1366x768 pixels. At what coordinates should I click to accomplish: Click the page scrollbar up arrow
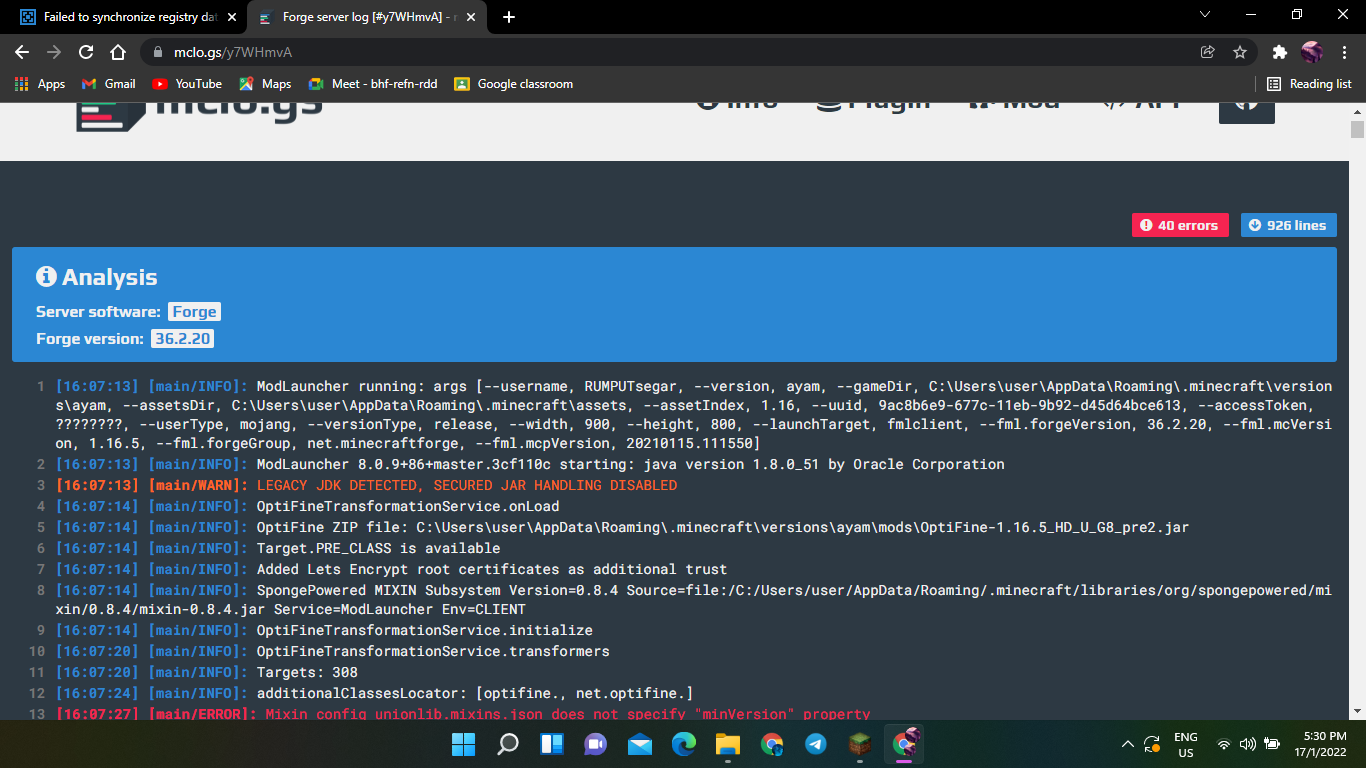1357,111
